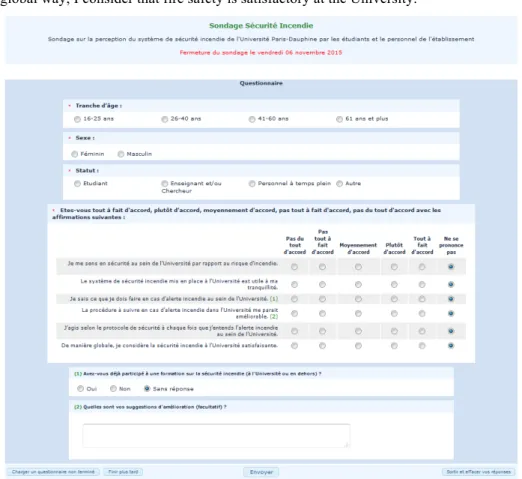Click the Fermeture du sondage date notice
Viewport: 522px width, 479px height.
point(261,52)
